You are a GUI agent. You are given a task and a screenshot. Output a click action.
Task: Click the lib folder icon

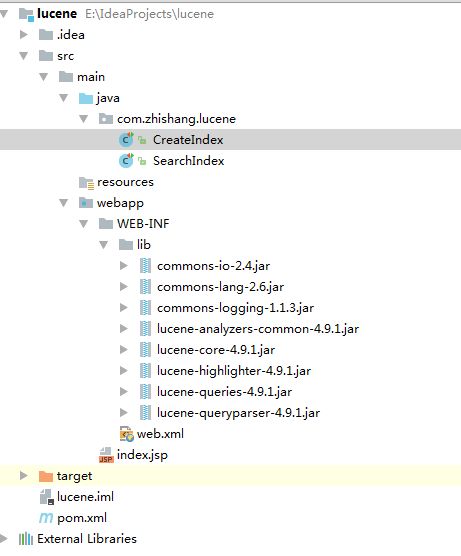(126, 245)
